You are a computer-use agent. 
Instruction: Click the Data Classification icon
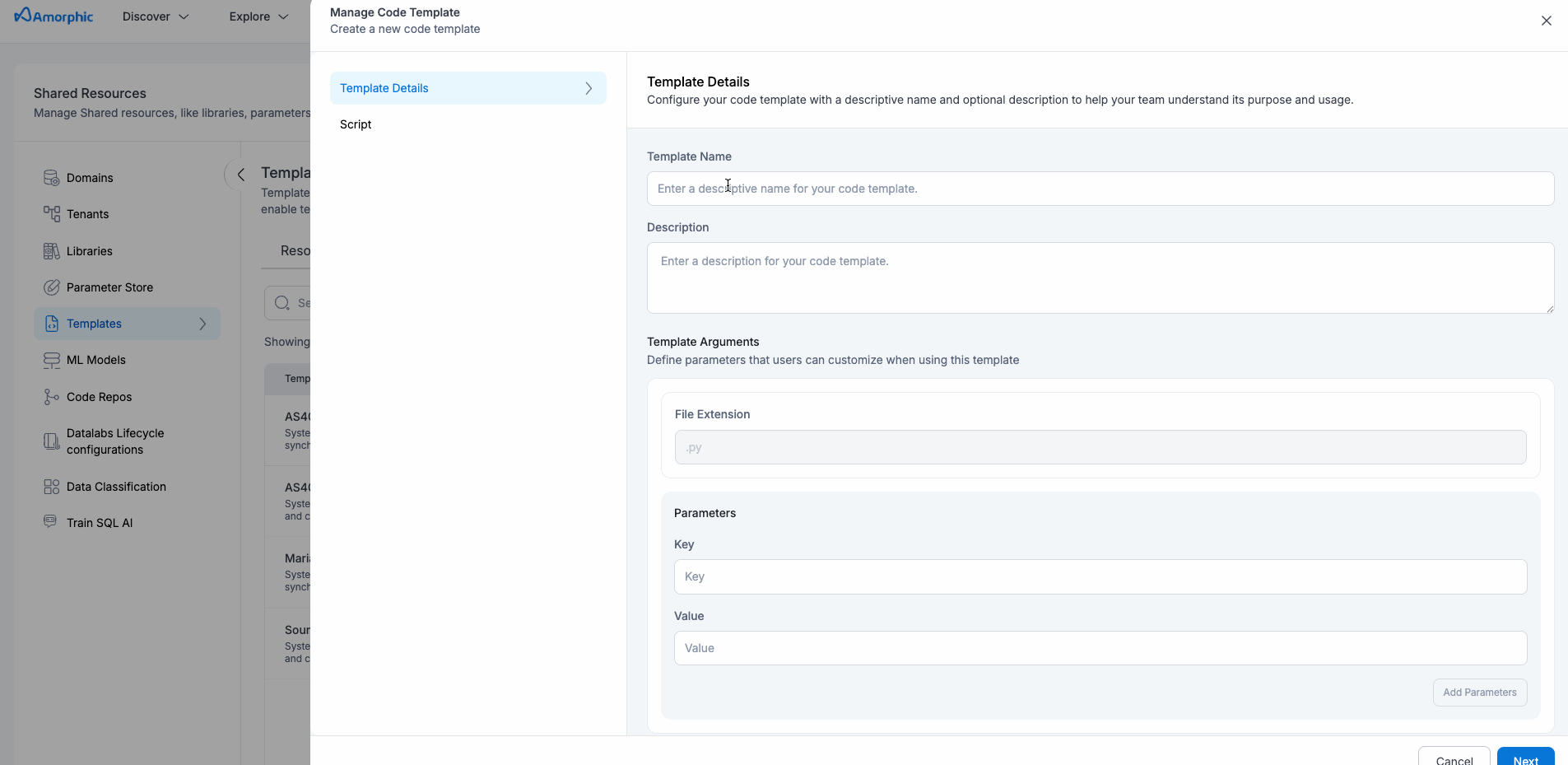(x=51, y=487)
